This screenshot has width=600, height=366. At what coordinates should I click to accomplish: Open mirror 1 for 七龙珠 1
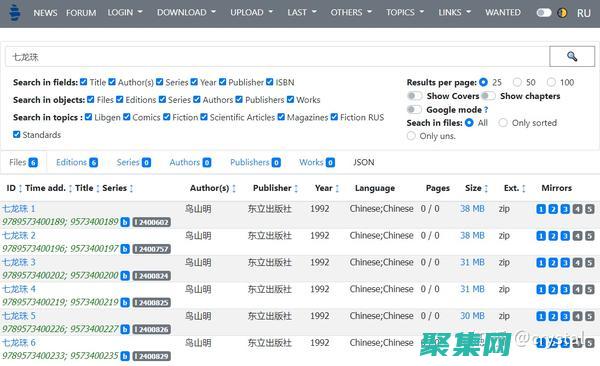[541, 209]
